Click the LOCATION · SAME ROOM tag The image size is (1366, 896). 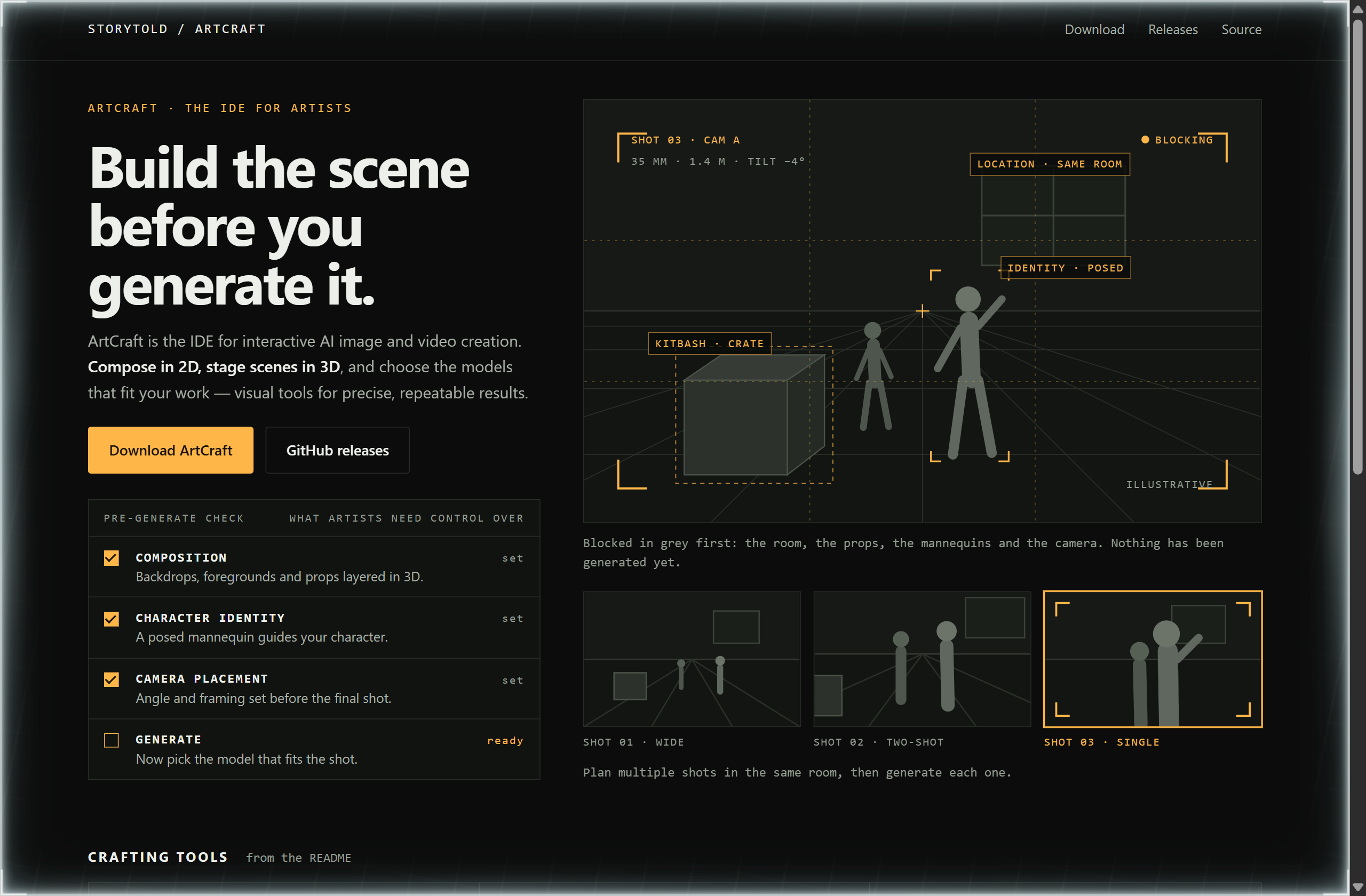click(1049, 164)
